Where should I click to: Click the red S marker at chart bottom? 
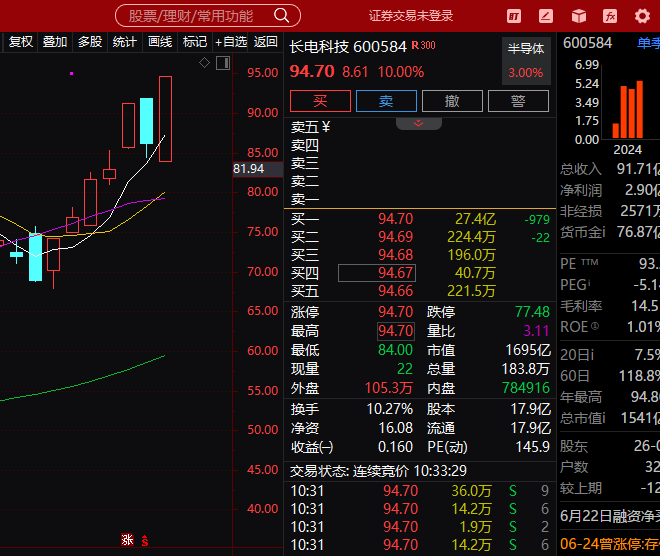[145, 540]
